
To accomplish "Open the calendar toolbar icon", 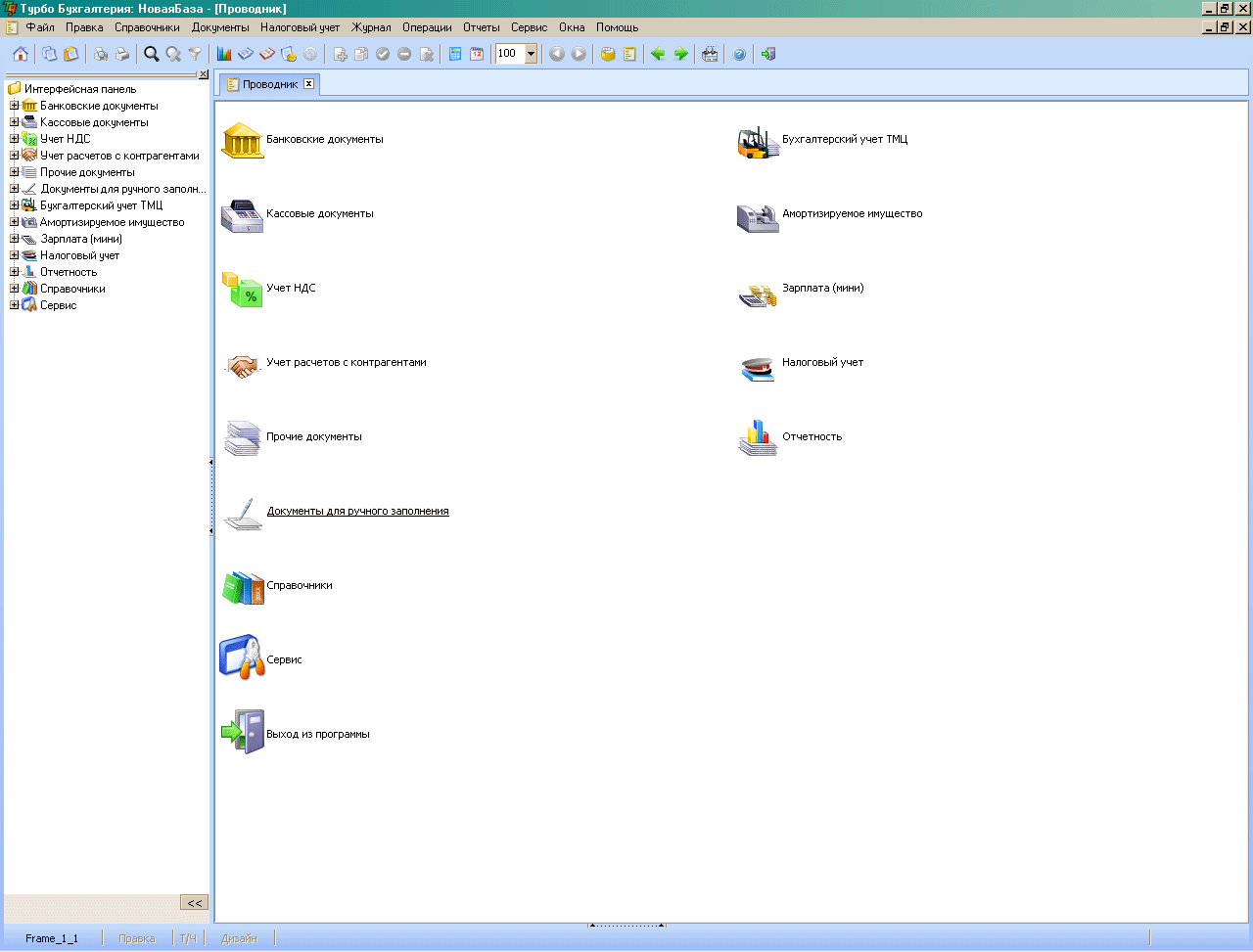I will click(x=477, y=54).
